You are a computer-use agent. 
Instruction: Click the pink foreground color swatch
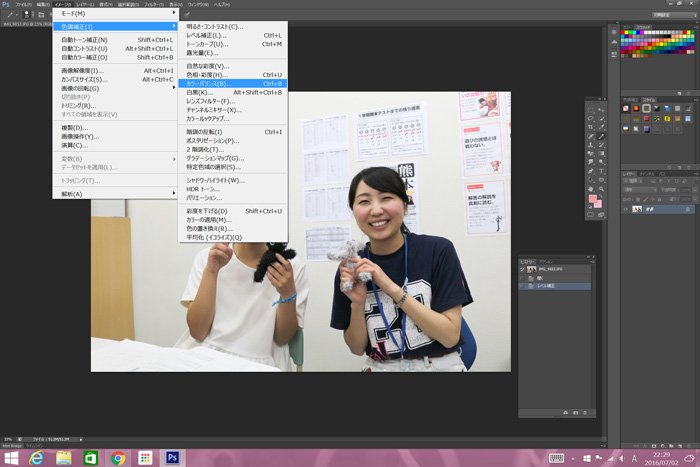(594, 200)
